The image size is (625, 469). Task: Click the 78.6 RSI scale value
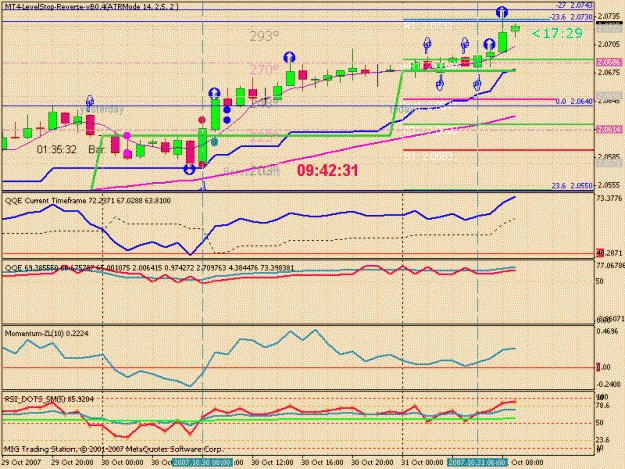point(603,406)
